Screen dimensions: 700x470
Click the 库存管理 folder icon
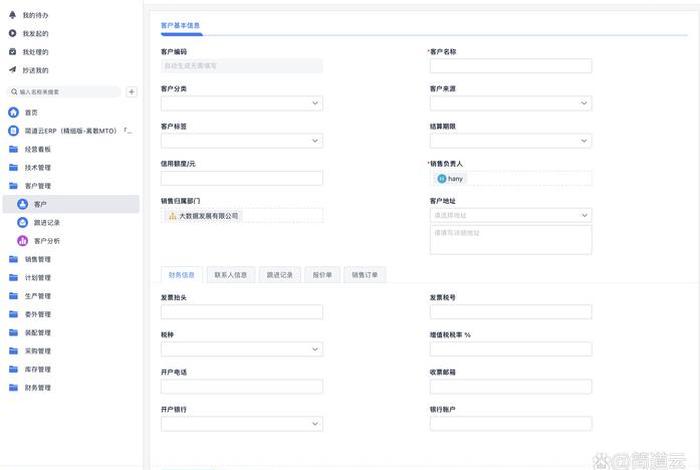pos(13,369)
